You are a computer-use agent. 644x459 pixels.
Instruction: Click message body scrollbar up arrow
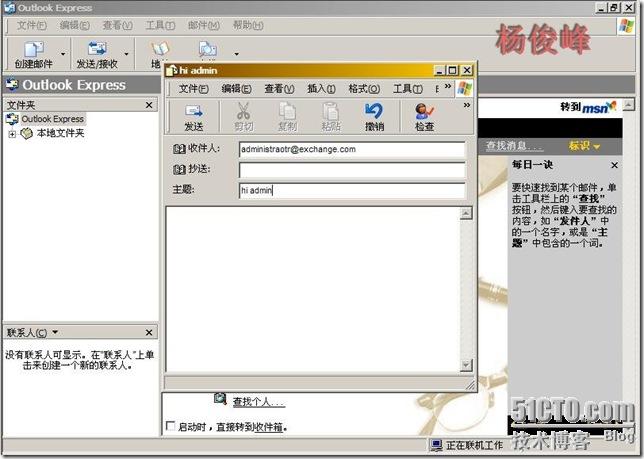[466, 213]
